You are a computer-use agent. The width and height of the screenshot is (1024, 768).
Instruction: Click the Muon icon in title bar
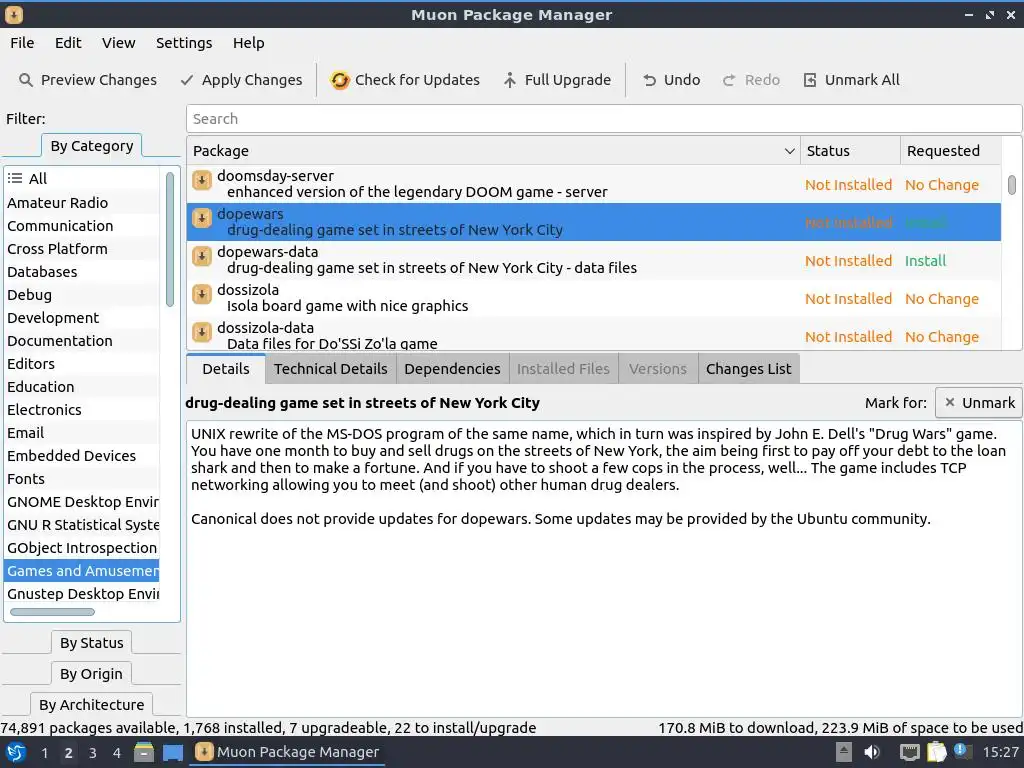[14, 14]
